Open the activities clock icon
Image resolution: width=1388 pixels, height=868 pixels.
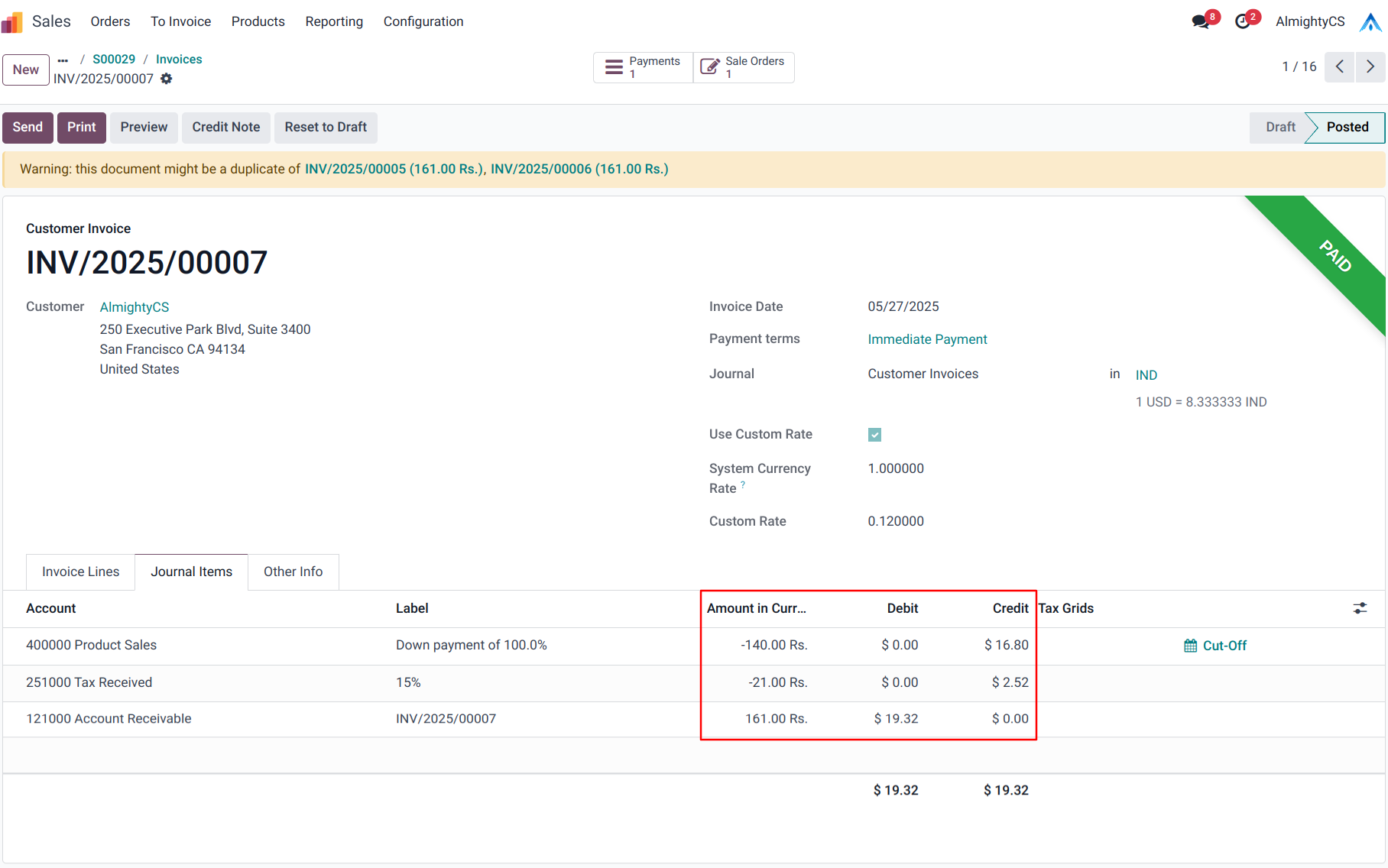pyautogui.click(x=1243, y=21)
